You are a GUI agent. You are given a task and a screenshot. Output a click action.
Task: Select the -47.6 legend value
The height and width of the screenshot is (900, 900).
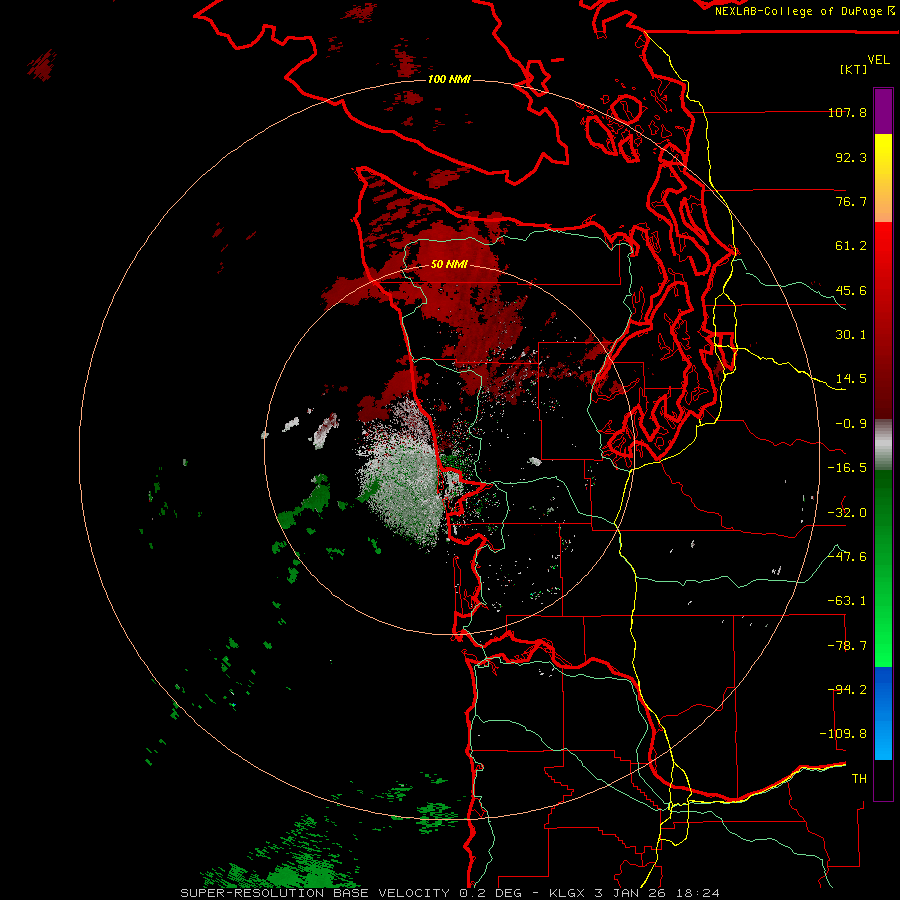click(x=847, y=557)
